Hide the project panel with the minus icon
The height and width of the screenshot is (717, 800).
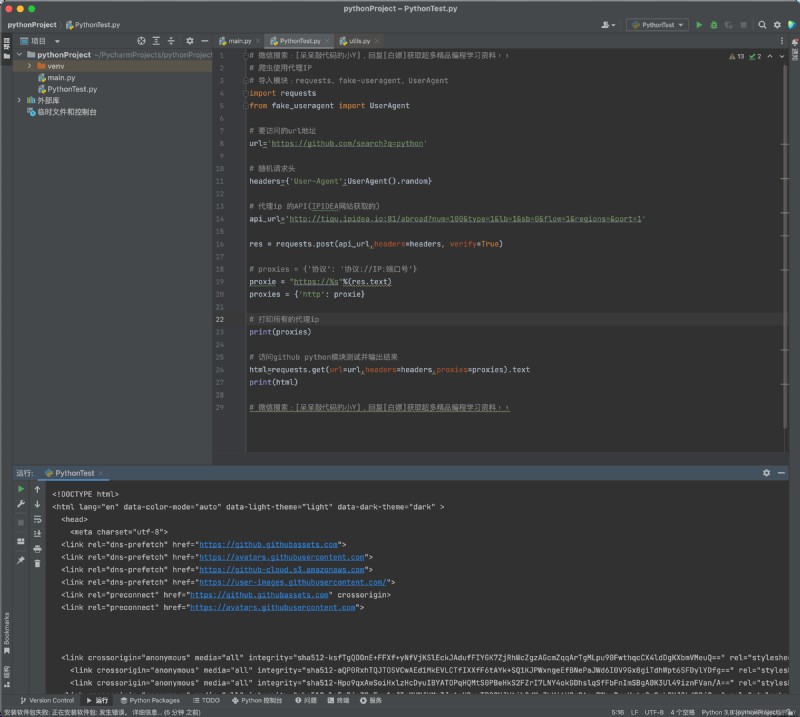click(205, 41)
